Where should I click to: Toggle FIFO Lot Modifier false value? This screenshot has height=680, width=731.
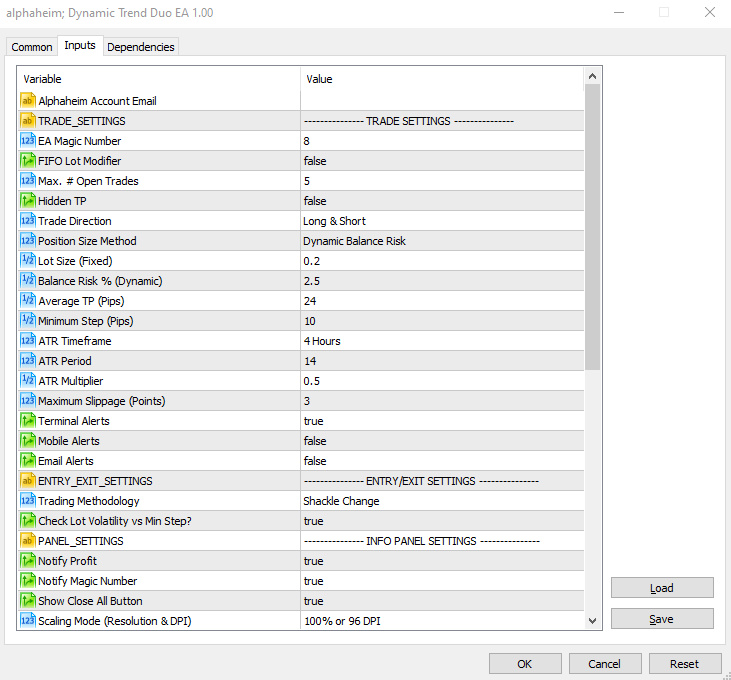pyautogui.click(x=442, y=161)
